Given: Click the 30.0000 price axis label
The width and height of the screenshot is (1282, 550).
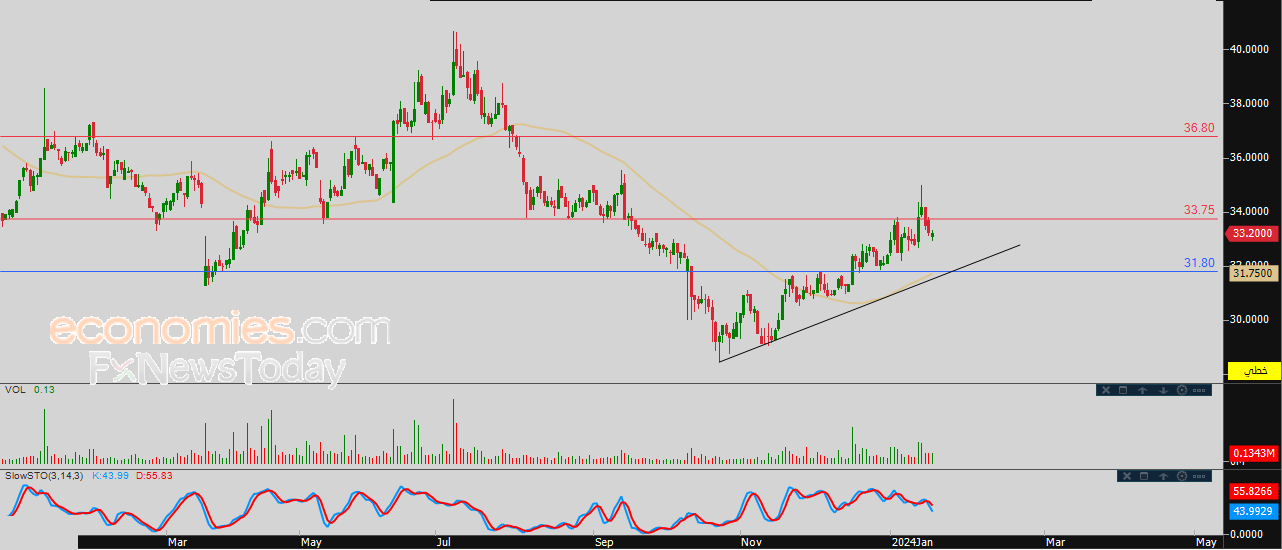Looking at the screenshot, I should [1250, 320].
